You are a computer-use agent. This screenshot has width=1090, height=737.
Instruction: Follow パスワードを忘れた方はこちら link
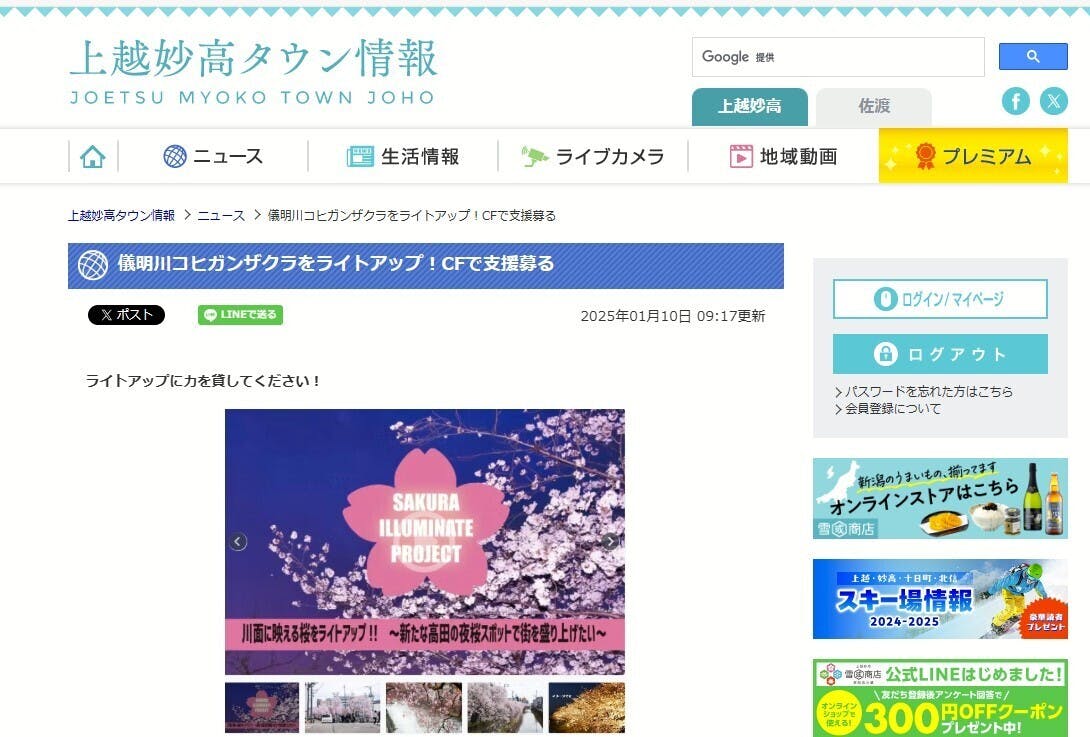(x=923, y=391)
